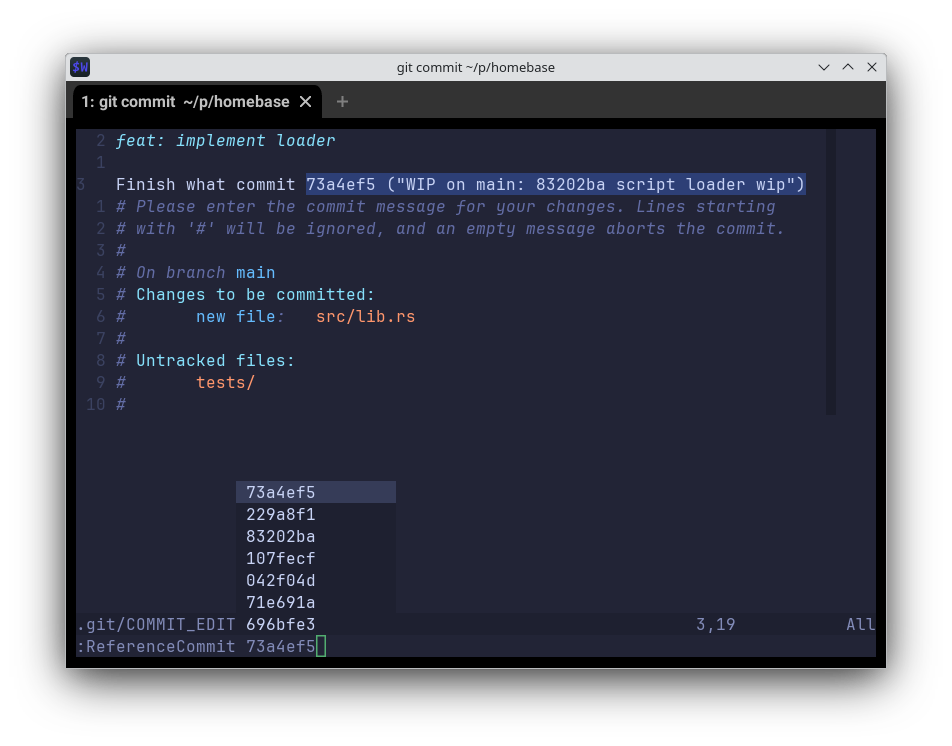Viewport: 952px width, 746px height.
Task: Choose commit 042f04d from completion menu
Action: 316,581
